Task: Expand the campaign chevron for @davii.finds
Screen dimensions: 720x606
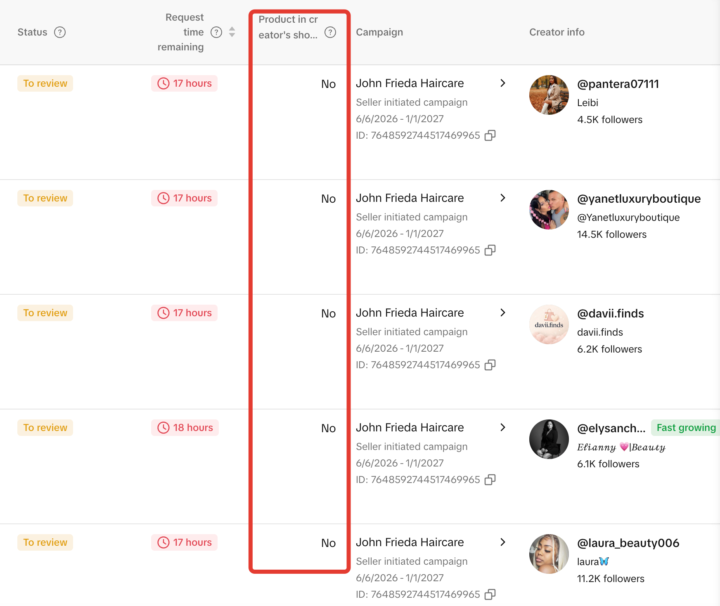Action: coord(503,313)
